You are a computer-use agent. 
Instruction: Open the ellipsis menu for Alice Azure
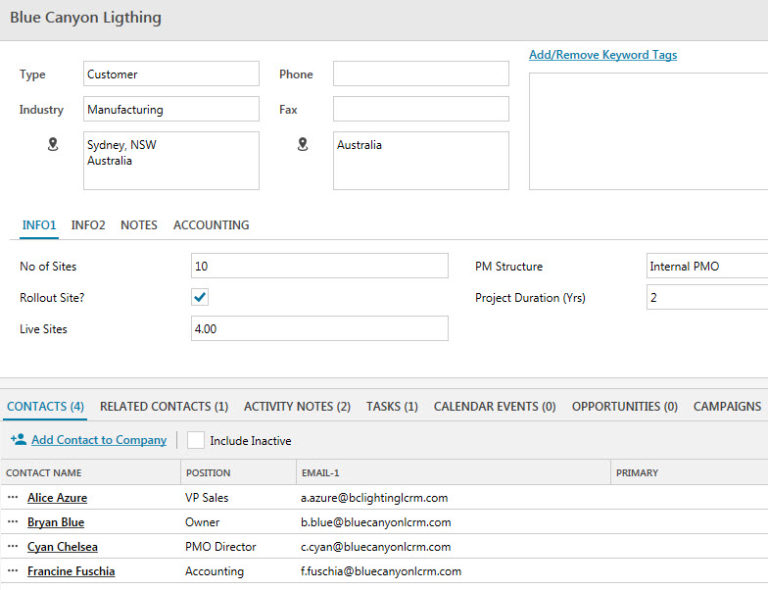point(13,497)
